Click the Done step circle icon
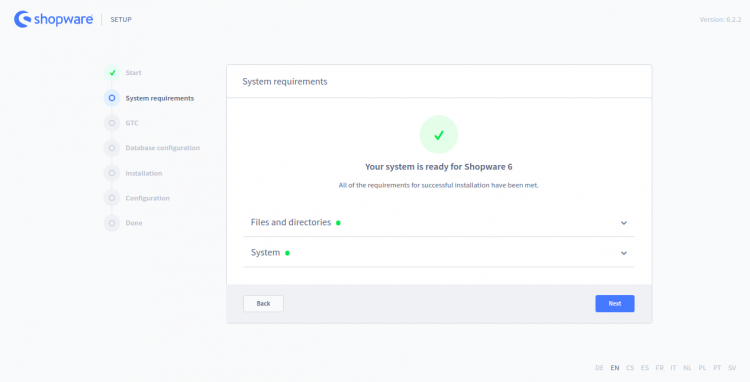This screenshot has height=382, width=750. click(112, 223)
